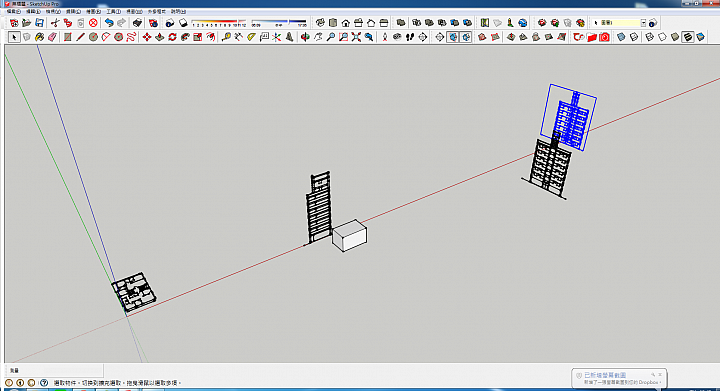Switch to the Top standard view
Screen dimensions: 720x391
333,22
